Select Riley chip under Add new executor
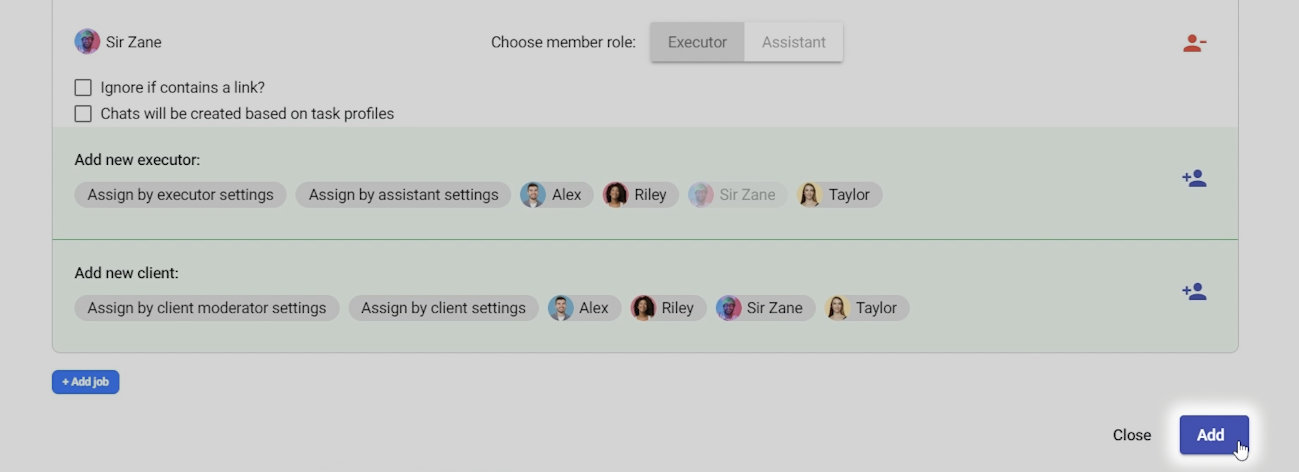Image resolution: width=1299 pixels, height=472 pixels. [x=640, y=195]
